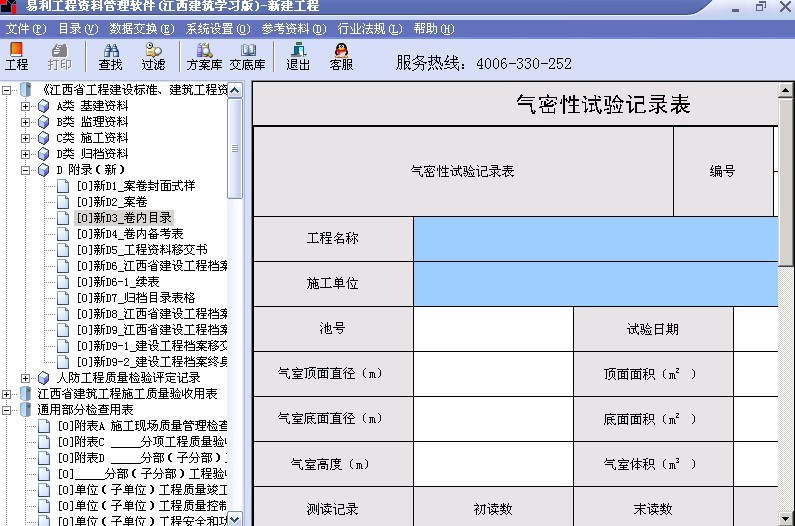795x526 pixels.
Task: Expand the 人防工程质量检验评定记录 node
Action: pos(26,378)
